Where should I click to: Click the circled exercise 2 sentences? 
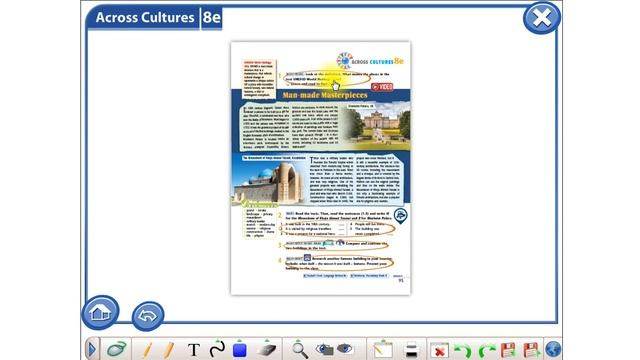point(337,229)
